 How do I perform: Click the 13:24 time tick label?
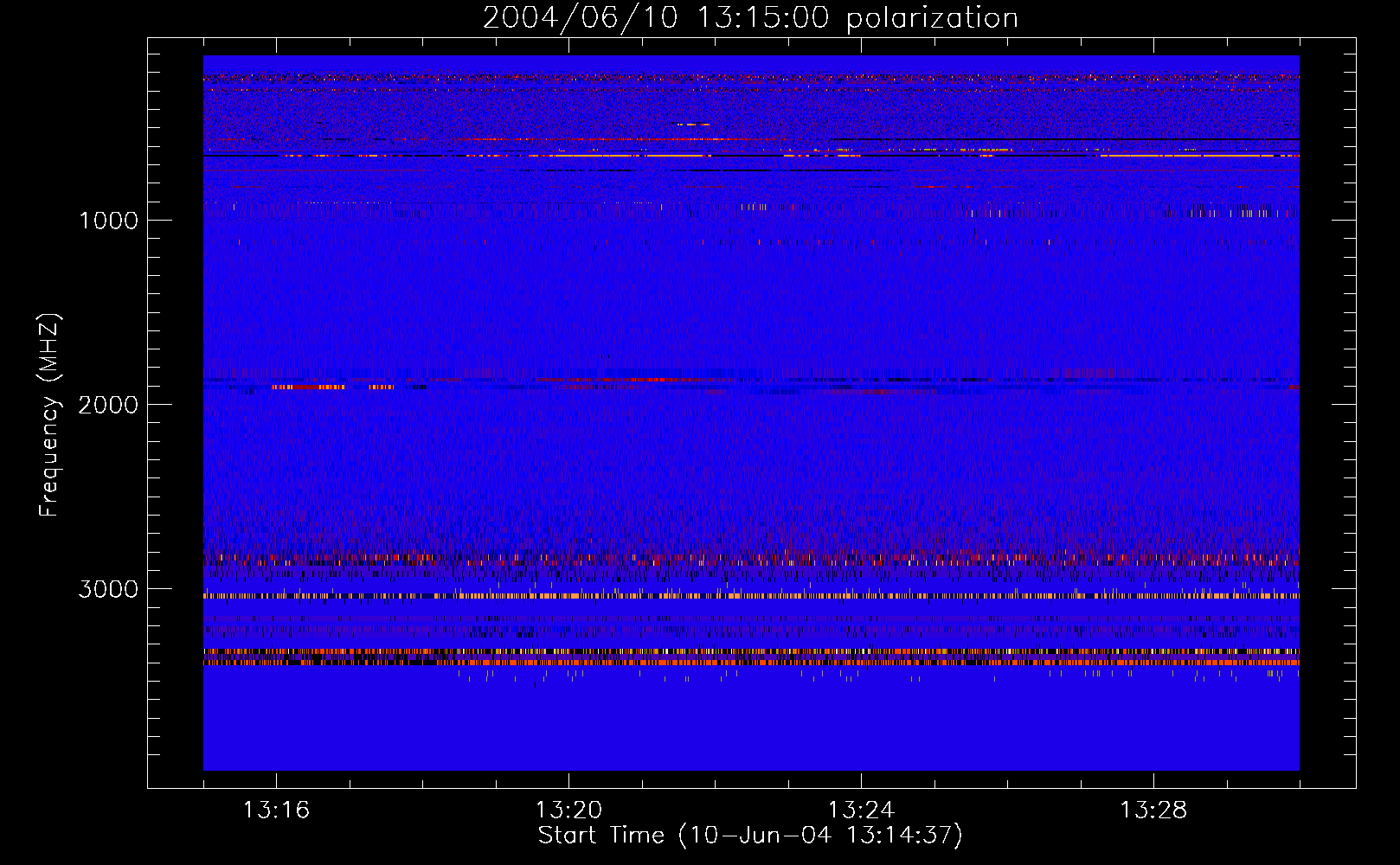pyautogui.click(x=861, y=811)
